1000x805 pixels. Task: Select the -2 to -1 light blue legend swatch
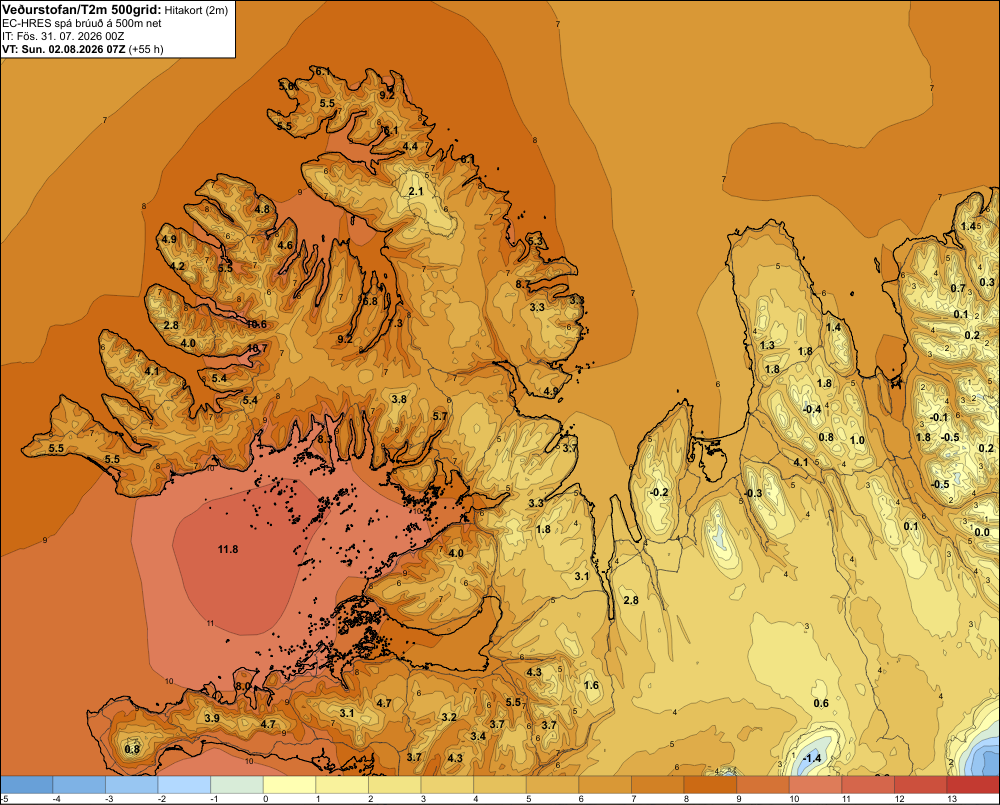click(184, 785)
